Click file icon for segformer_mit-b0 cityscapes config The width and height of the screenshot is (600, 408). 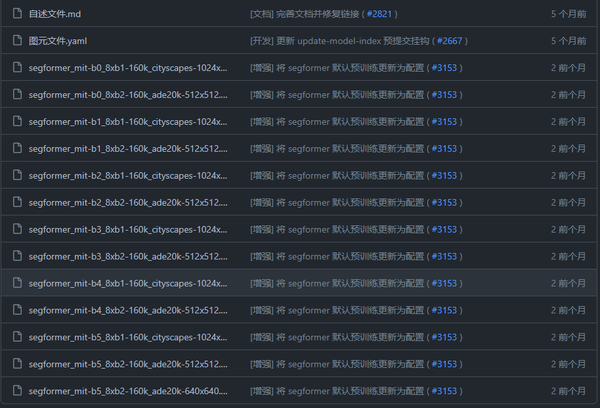click(16, 68)
